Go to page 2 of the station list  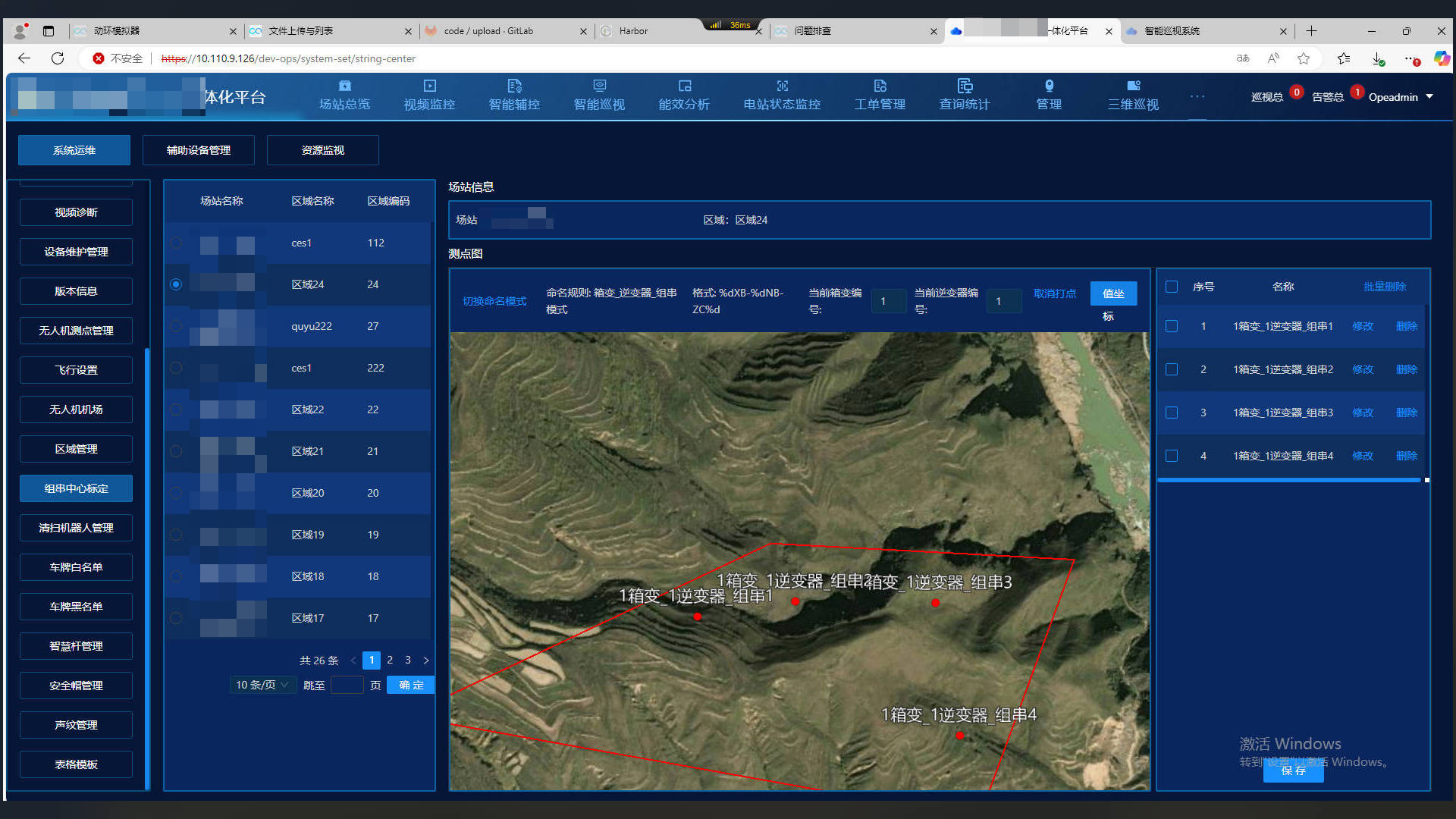(390, 661)
